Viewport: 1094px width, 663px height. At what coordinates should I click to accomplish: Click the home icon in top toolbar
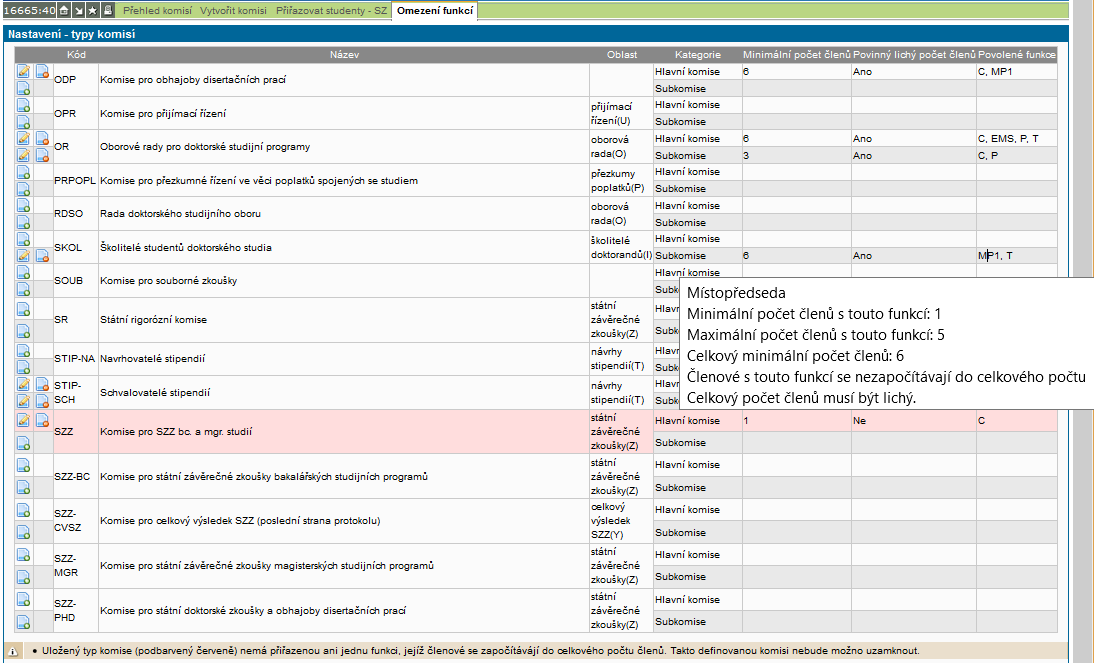[x=64, y=11]
